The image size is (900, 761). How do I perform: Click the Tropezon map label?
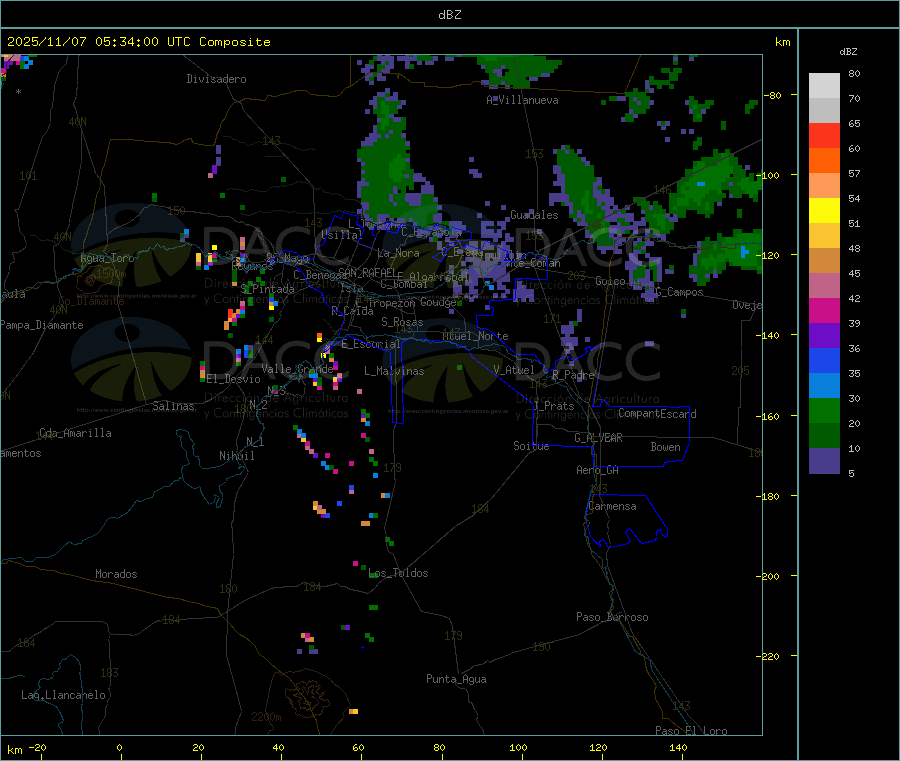point(391,303)
